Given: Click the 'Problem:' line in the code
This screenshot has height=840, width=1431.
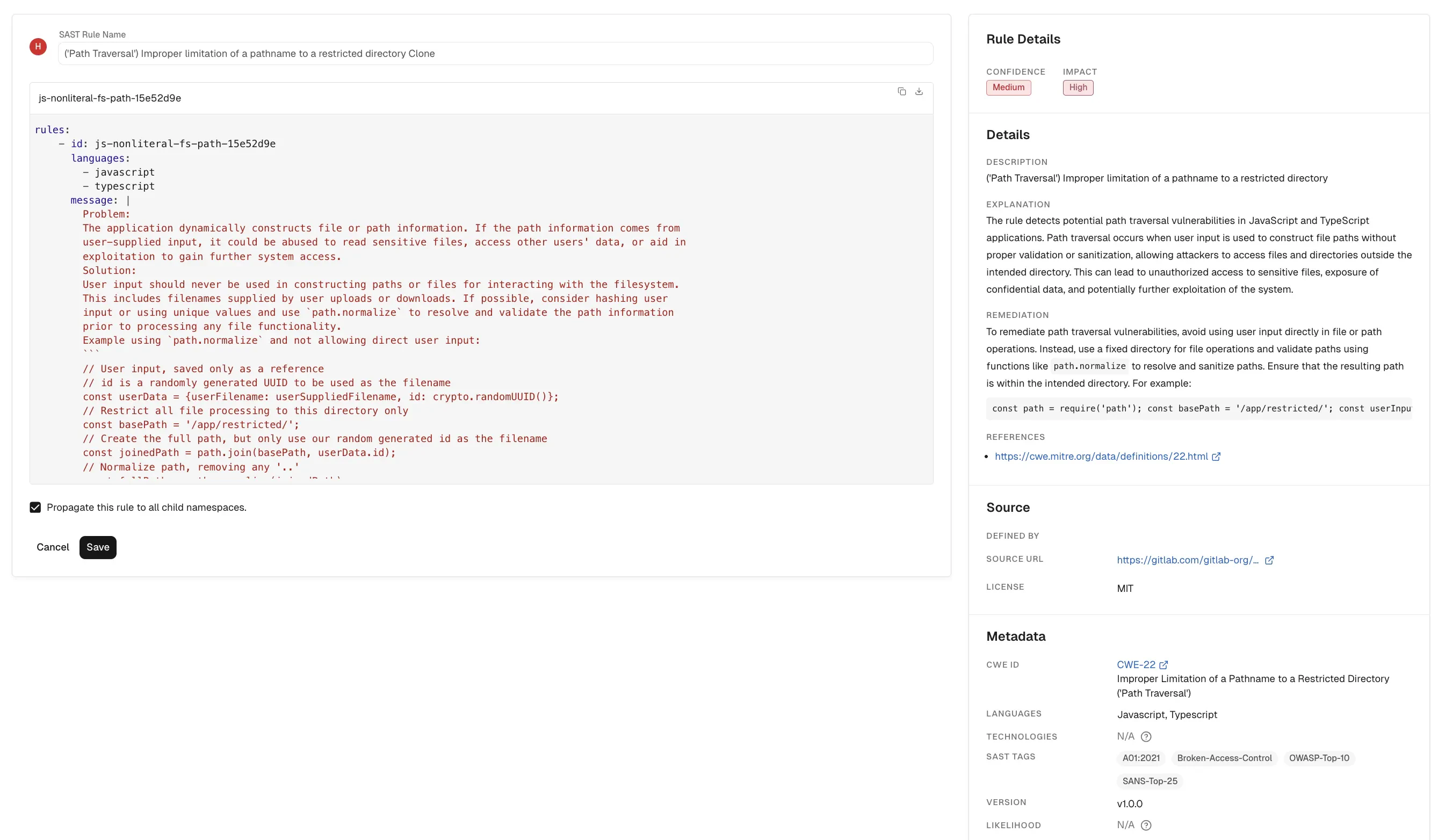Looking at the screenshot, I should tap(106, 214).
